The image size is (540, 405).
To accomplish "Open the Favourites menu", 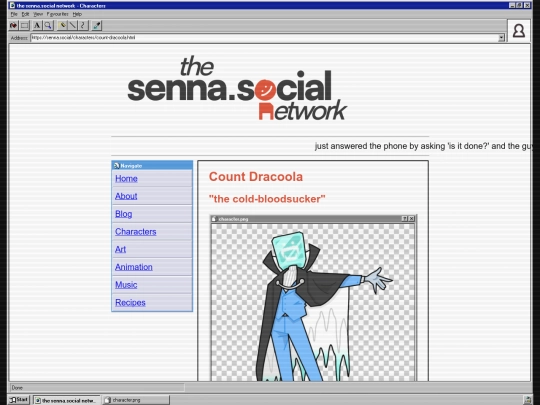I will (x=58, y=14).
